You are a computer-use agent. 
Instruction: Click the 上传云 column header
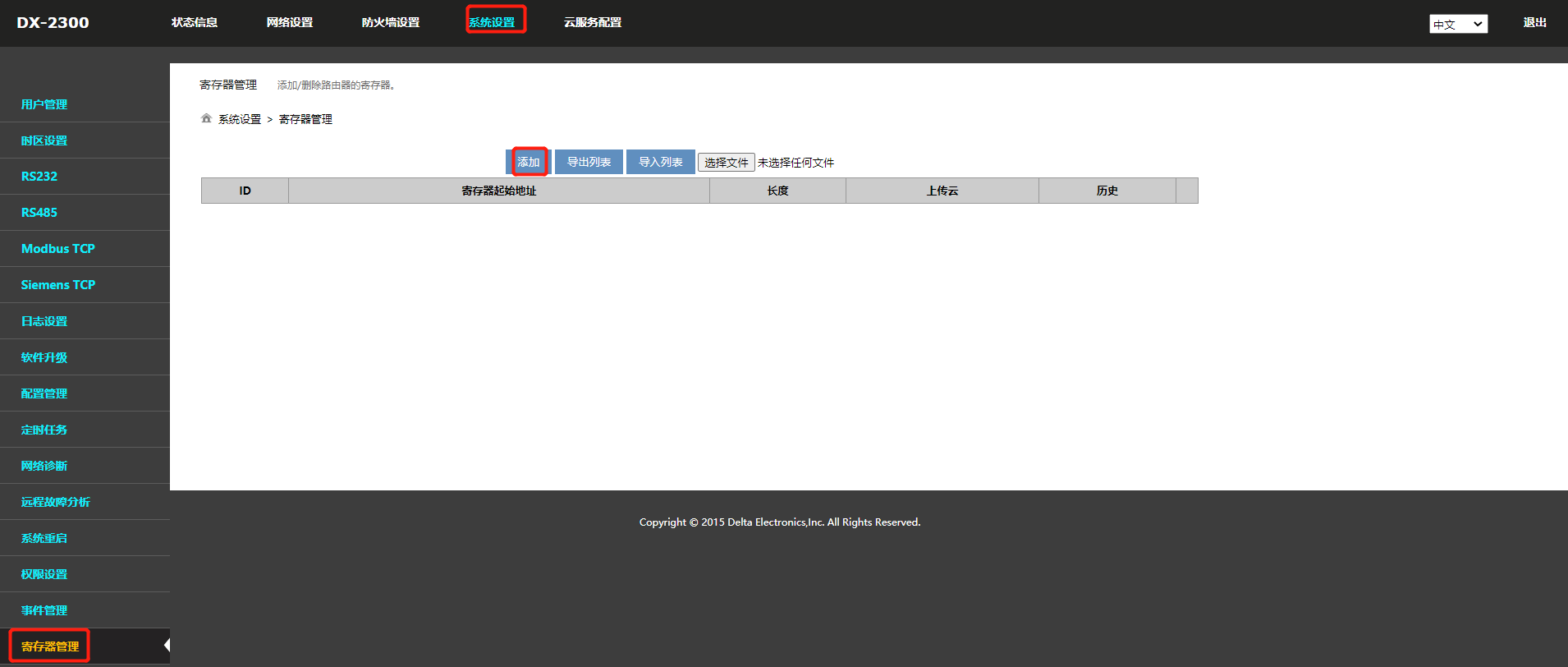click(942, 191)
